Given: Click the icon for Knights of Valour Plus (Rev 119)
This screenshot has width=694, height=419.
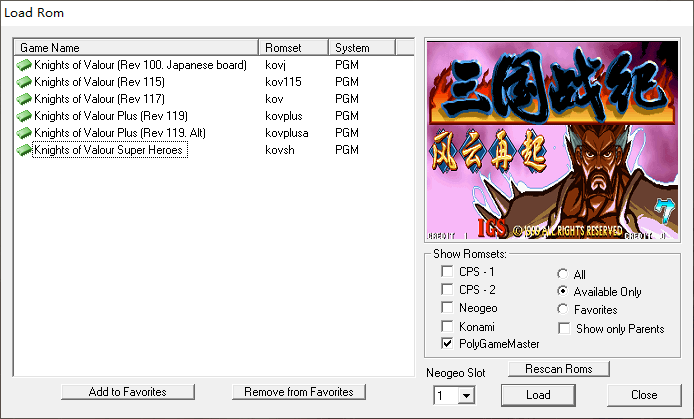Looking at the screenshot, I should [x=25, y=116].
